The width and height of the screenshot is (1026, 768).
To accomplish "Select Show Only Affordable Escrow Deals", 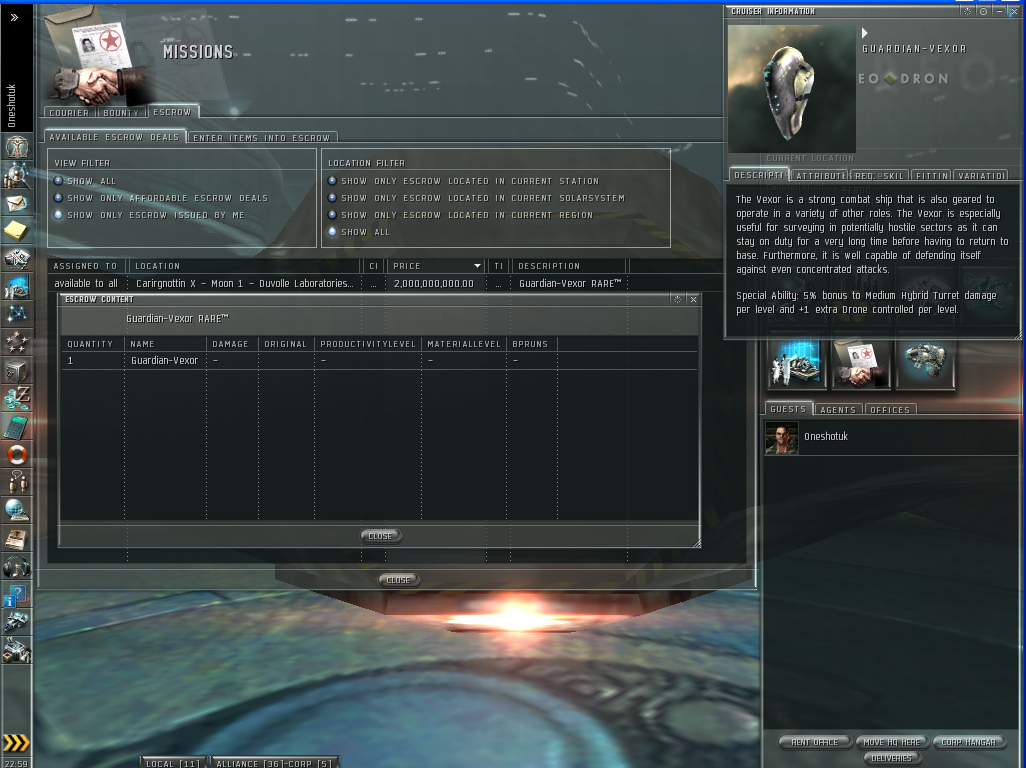I will 58,198.
